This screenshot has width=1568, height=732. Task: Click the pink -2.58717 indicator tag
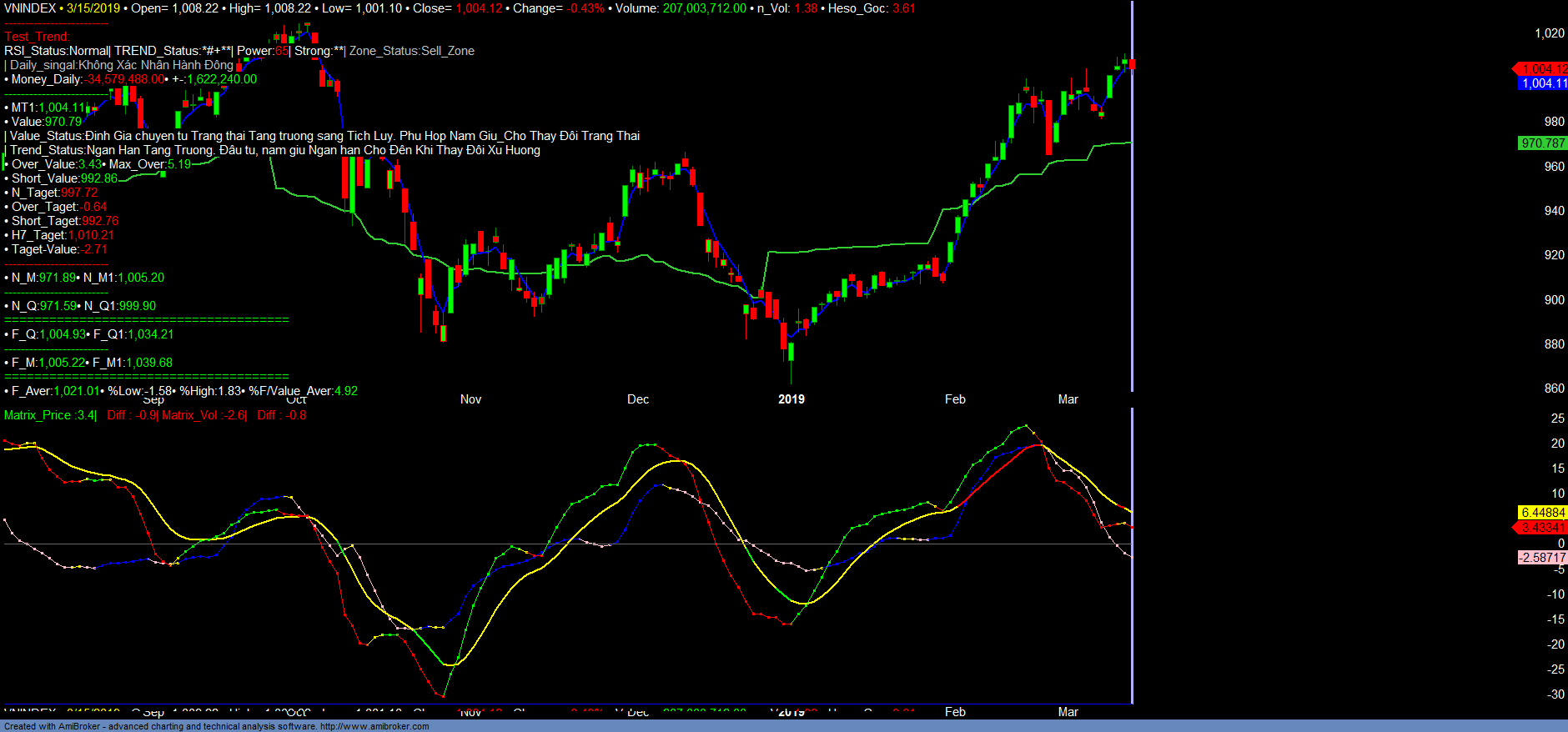pos(1543,558)
